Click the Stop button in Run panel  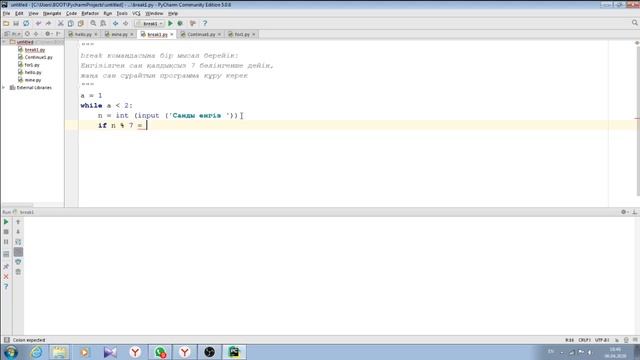(6, 232)
